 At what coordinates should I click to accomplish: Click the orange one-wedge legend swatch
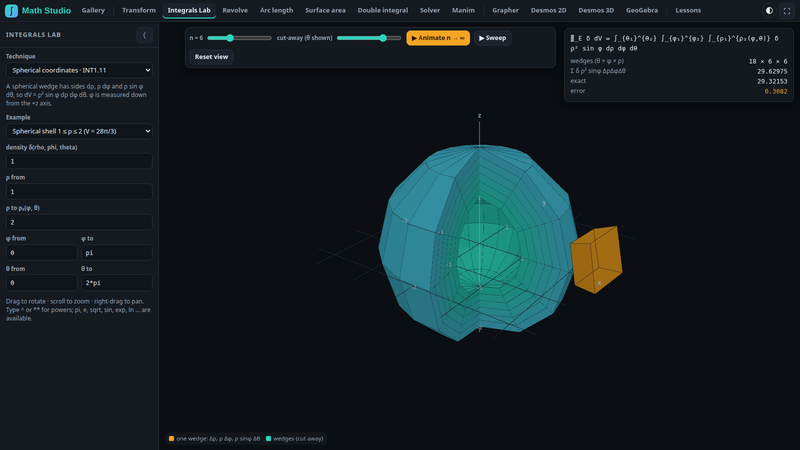(171, 438)
